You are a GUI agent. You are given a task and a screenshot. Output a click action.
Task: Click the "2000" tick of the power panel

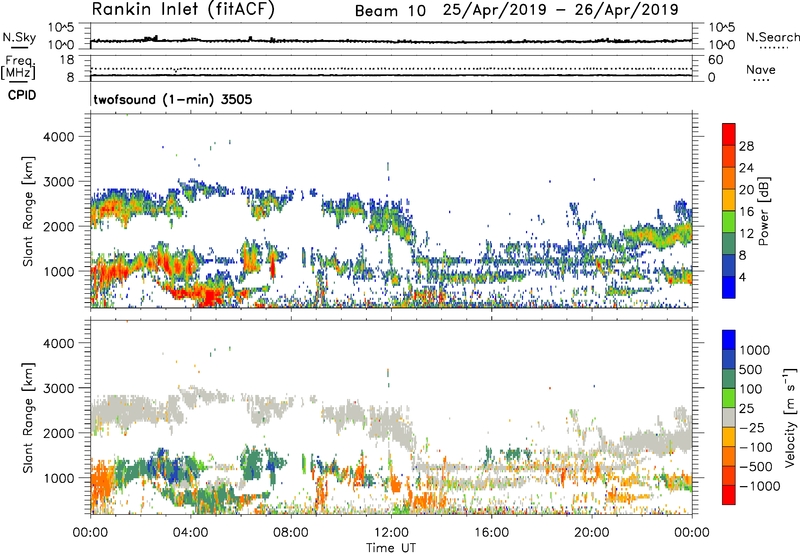pos(59,226)
